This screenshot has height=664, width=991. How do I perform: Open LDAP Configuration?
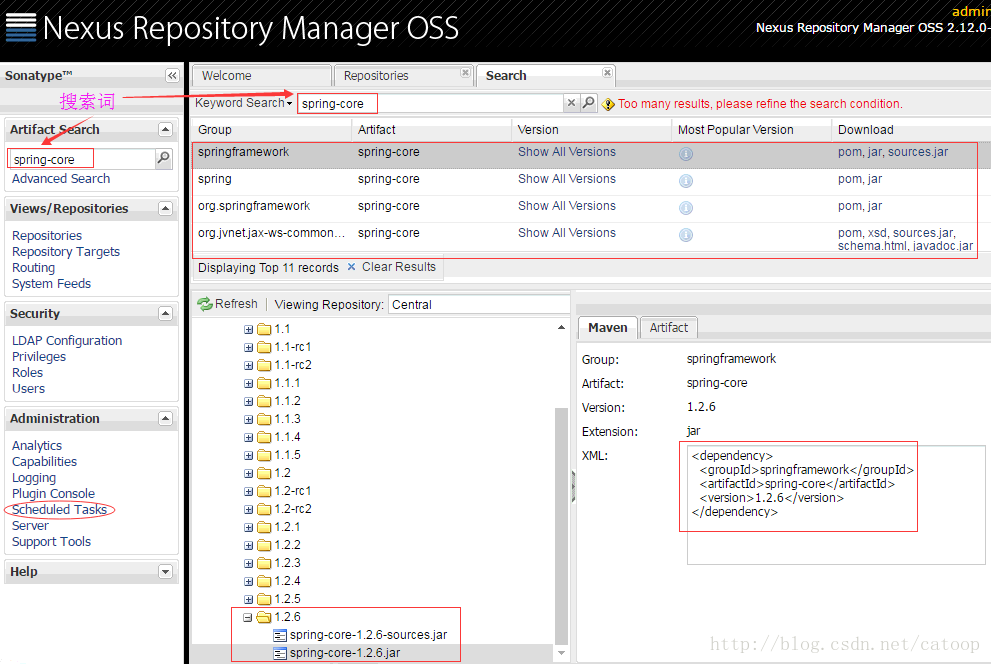[67, 341]
